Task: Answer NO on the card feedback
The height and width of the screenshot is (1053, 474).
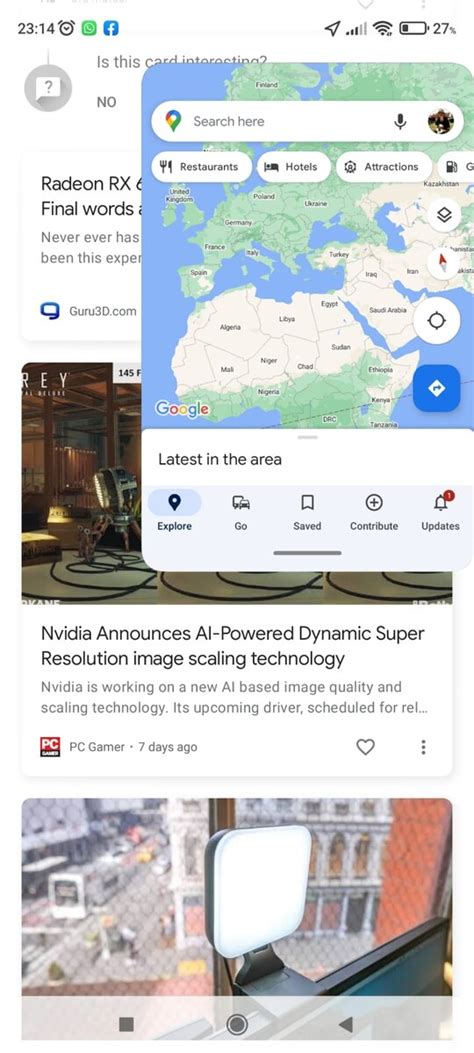Action: [107, 102]
